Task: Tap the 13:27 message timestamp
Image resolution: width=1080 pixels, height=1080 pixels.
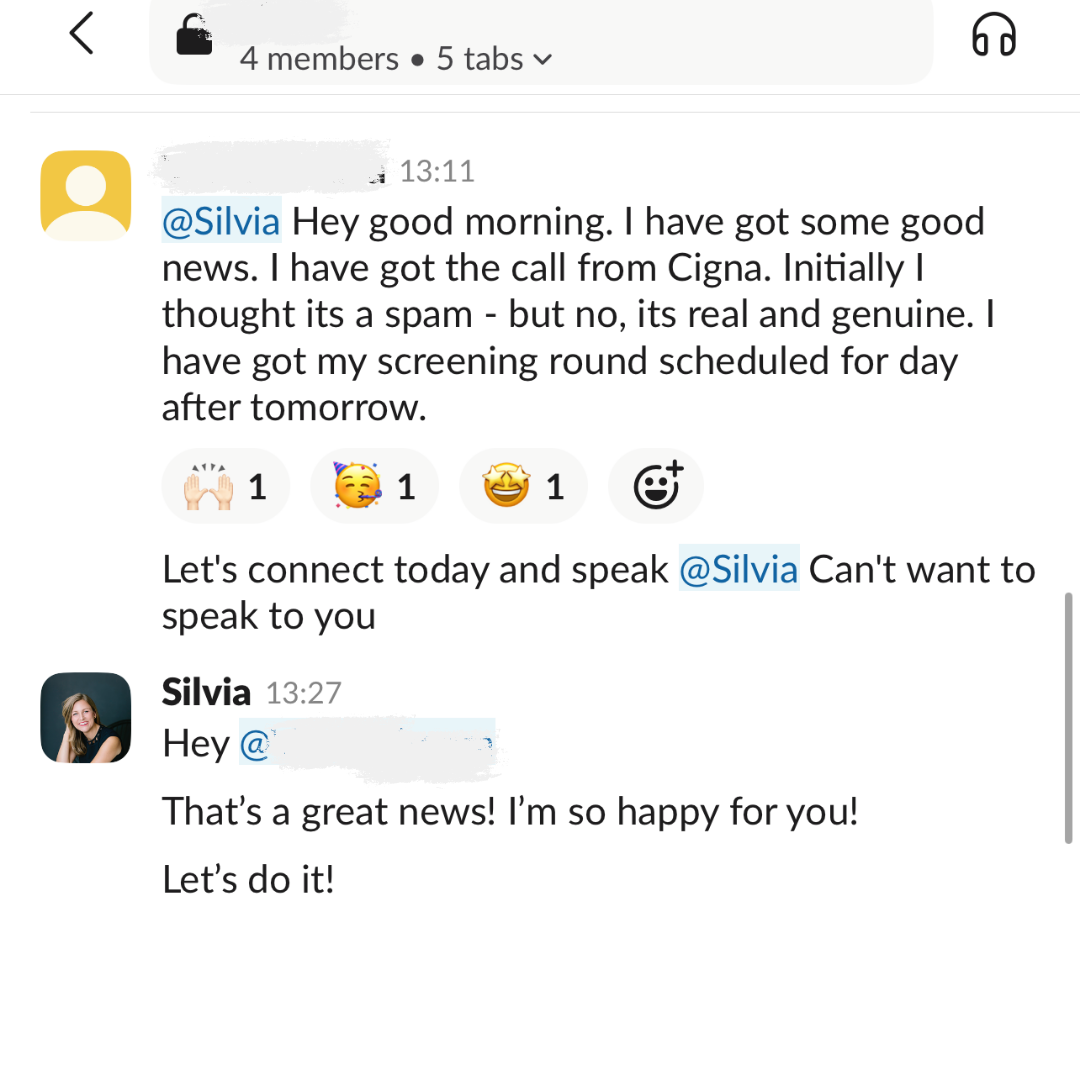Action: click(304, 693)
